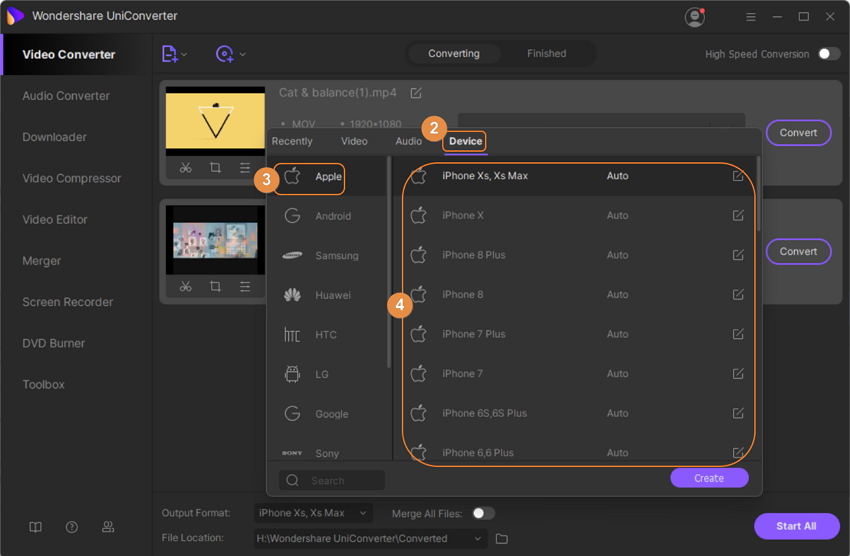
Task: Switch to the Finished tab
Action: (546, 54)
